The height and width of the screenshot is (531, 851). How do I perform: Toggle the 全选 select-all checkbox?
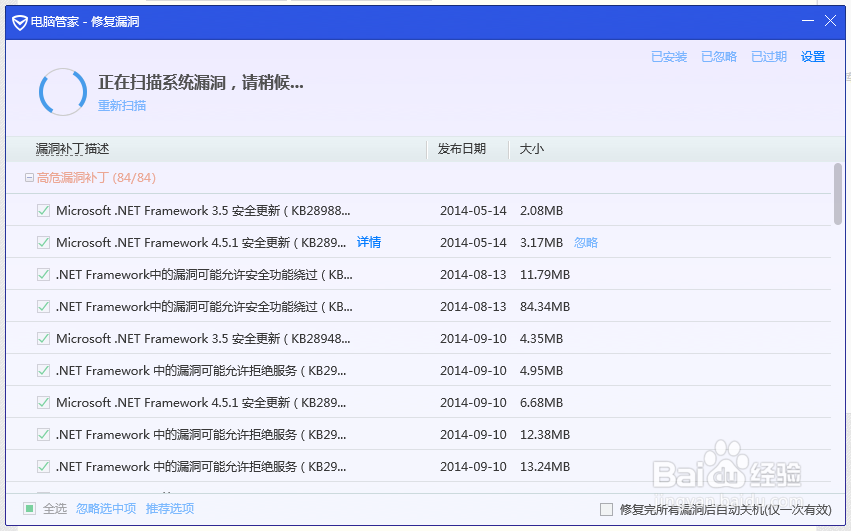[29, 508]
